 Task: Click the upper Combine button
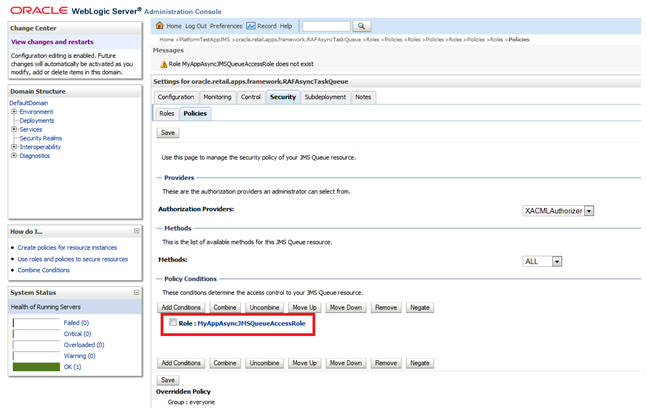[225, 308]
